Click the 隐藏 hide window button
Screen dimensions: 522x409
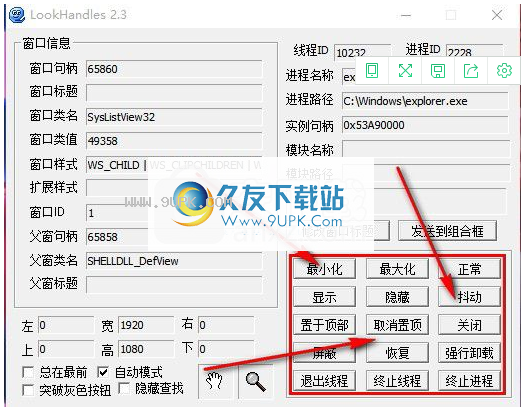pos(397,297)
